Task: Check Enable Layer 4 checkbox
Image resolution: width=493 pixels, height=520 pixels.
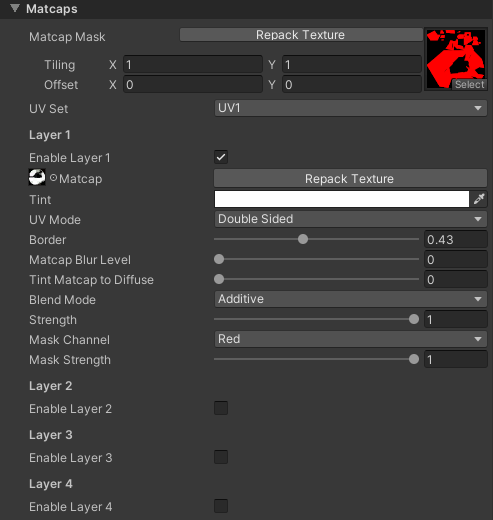Action: pos(221,506)
